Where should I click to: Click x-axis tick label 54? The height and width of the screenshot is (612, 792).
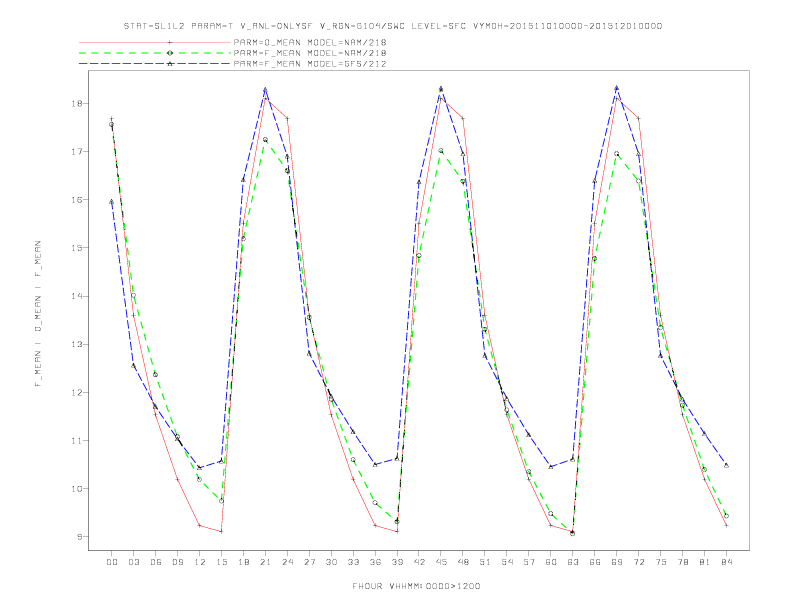click(x=507, y=562)
